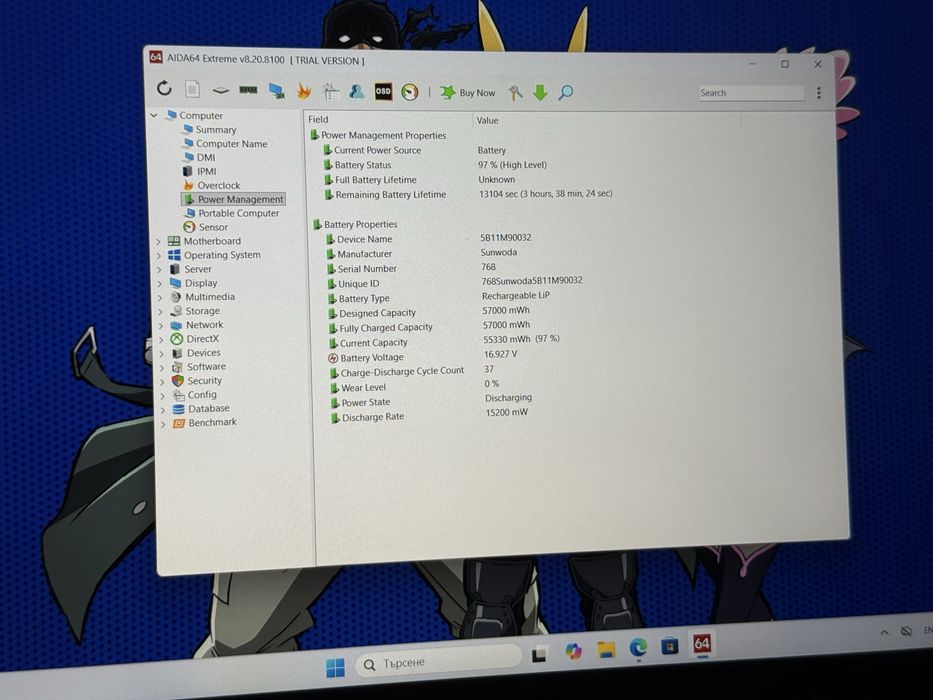
Task: Expand the Multimedia node
Action: pyautogui.click(x=159, y=297)
